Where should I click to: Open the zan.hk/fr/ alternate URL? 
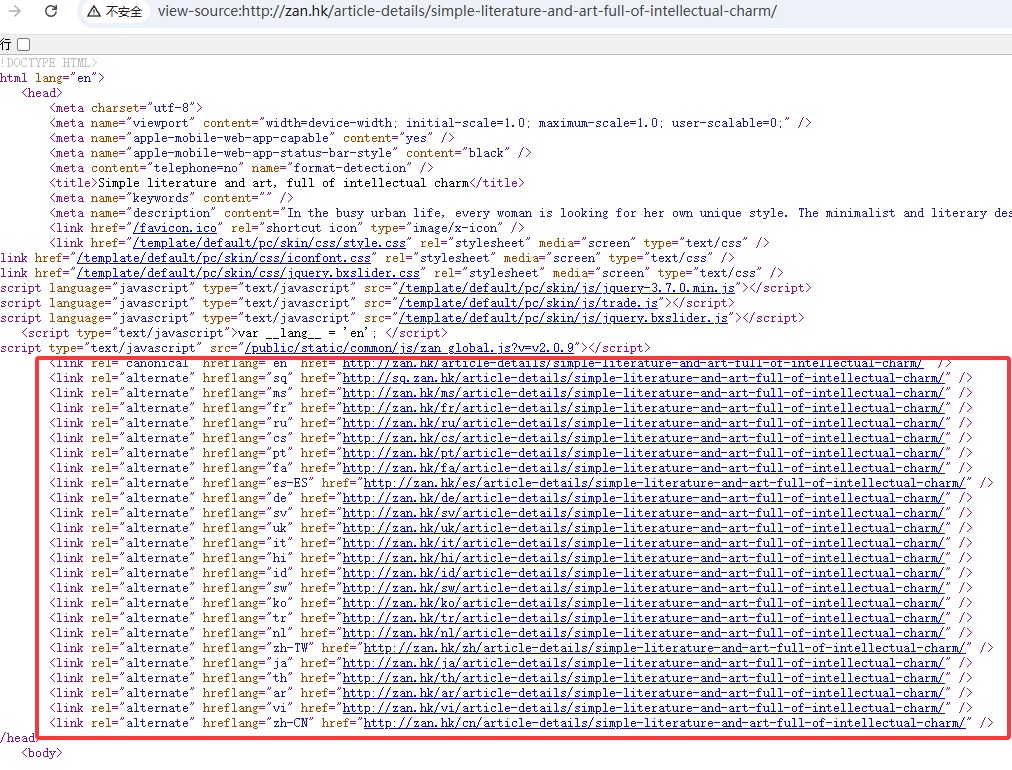click(x=643, y=408)
